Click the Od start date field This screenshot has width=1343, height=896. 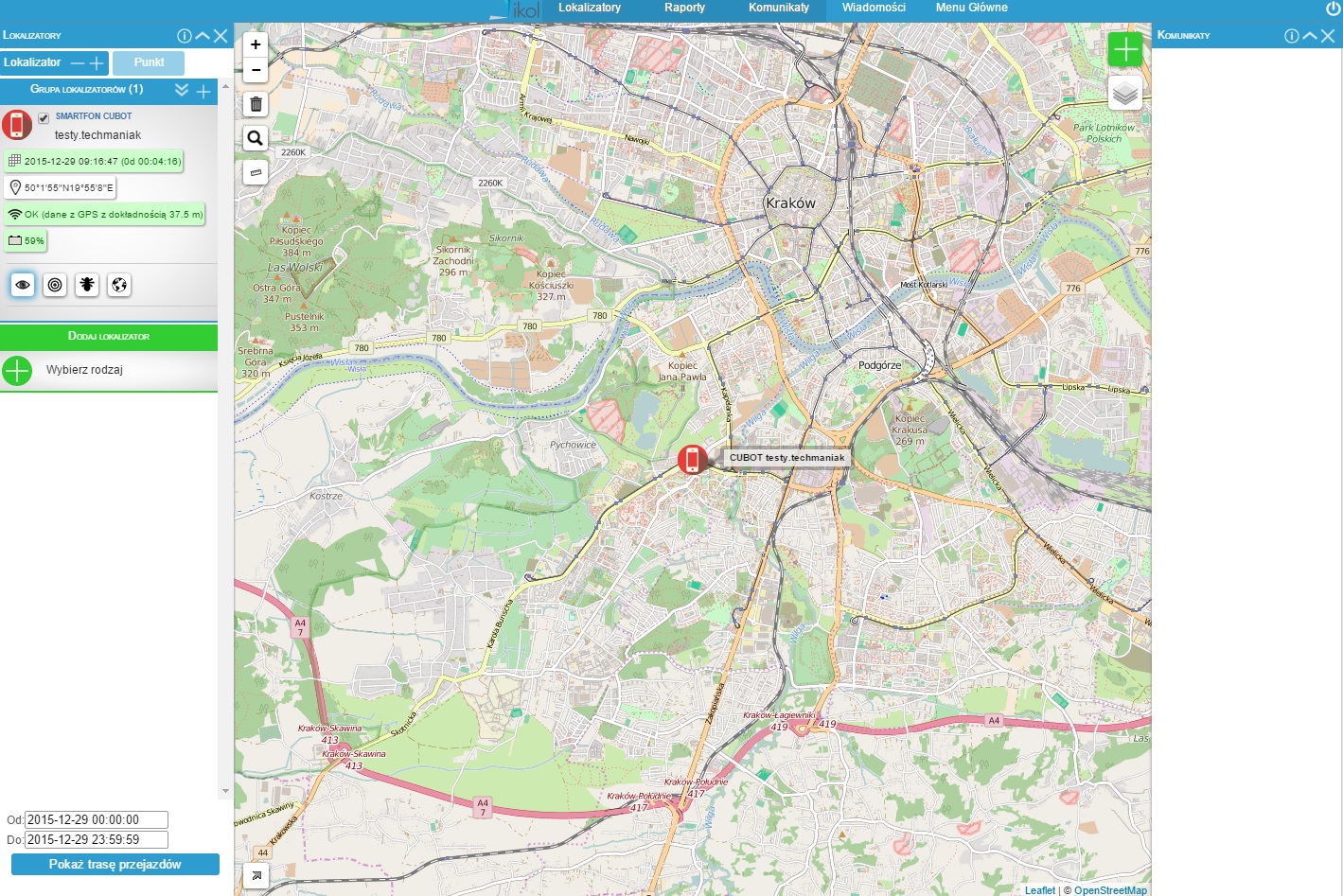[97, 820]
